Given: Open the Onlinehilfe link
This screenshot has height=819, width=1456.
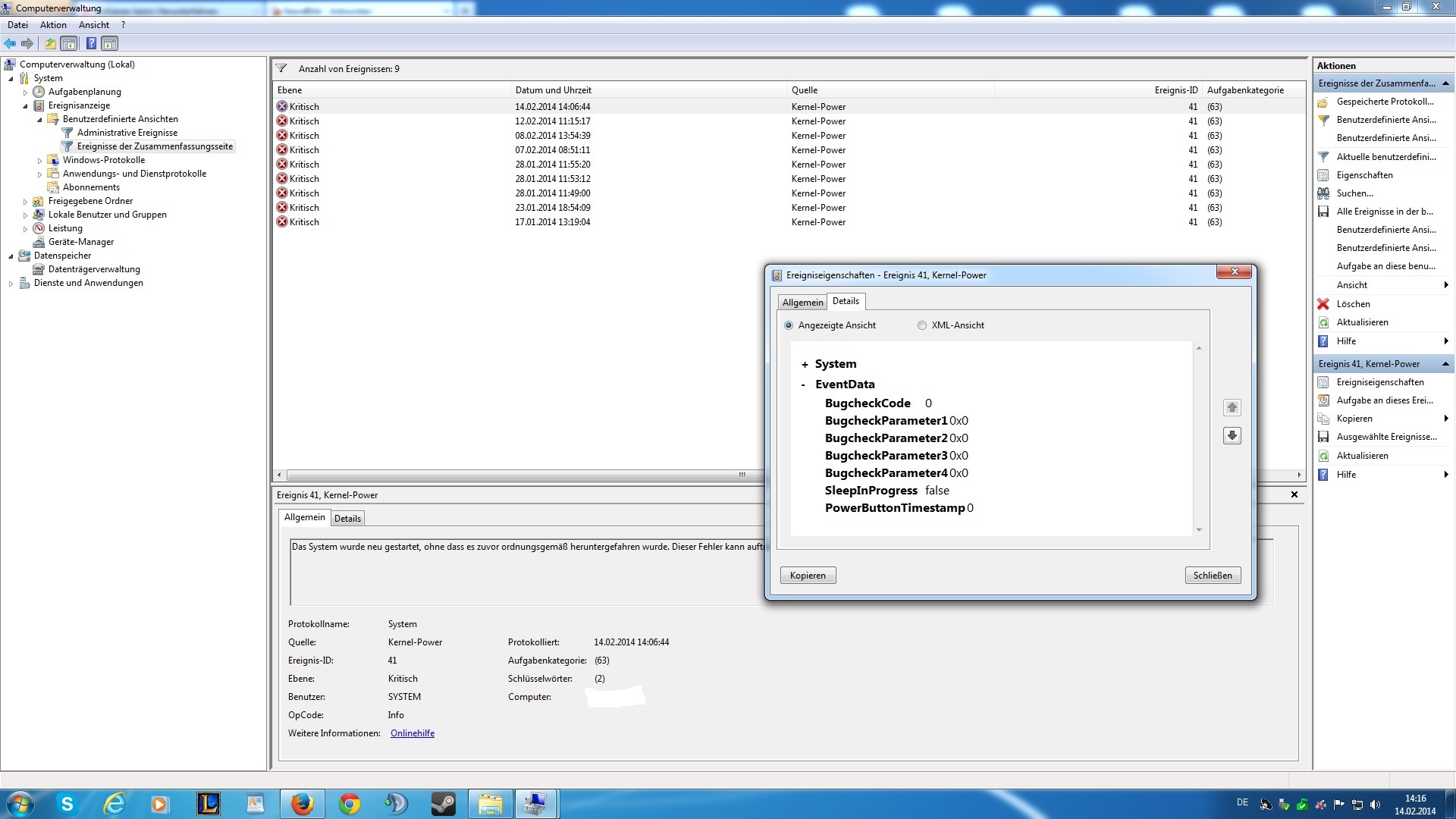Looking at the screenshot, I should (412, 733).
